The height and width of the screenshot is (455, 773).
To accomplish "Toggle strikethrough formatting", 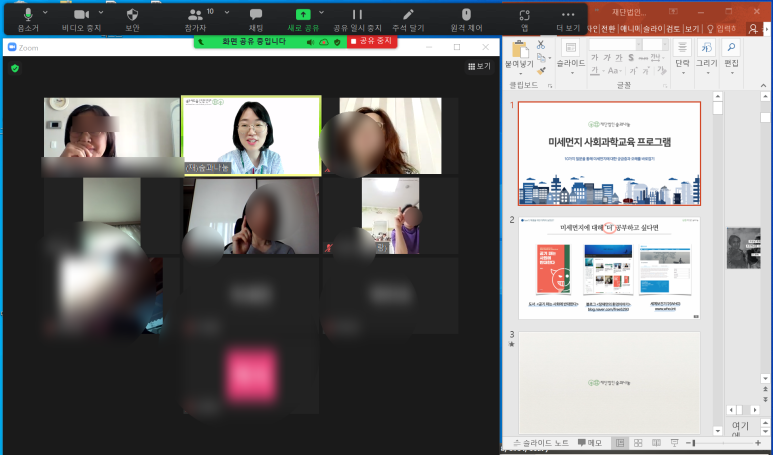I will [643, 58].
